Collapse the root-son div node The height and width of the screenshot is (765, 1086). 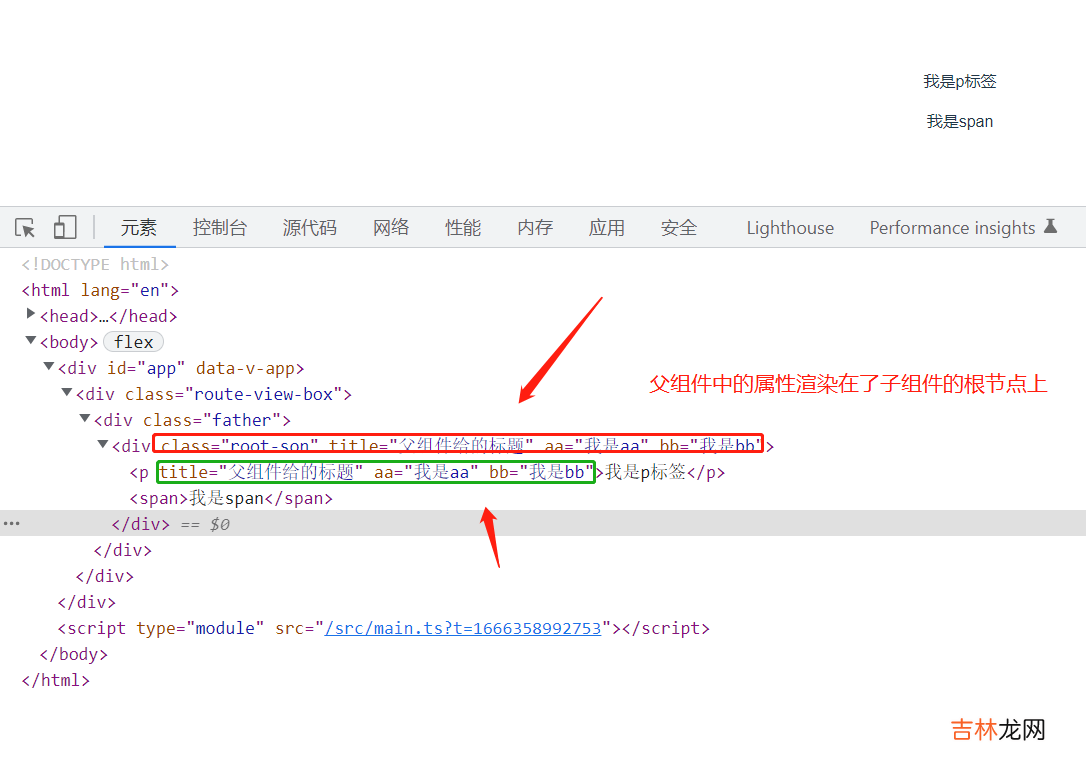[103, 445]
